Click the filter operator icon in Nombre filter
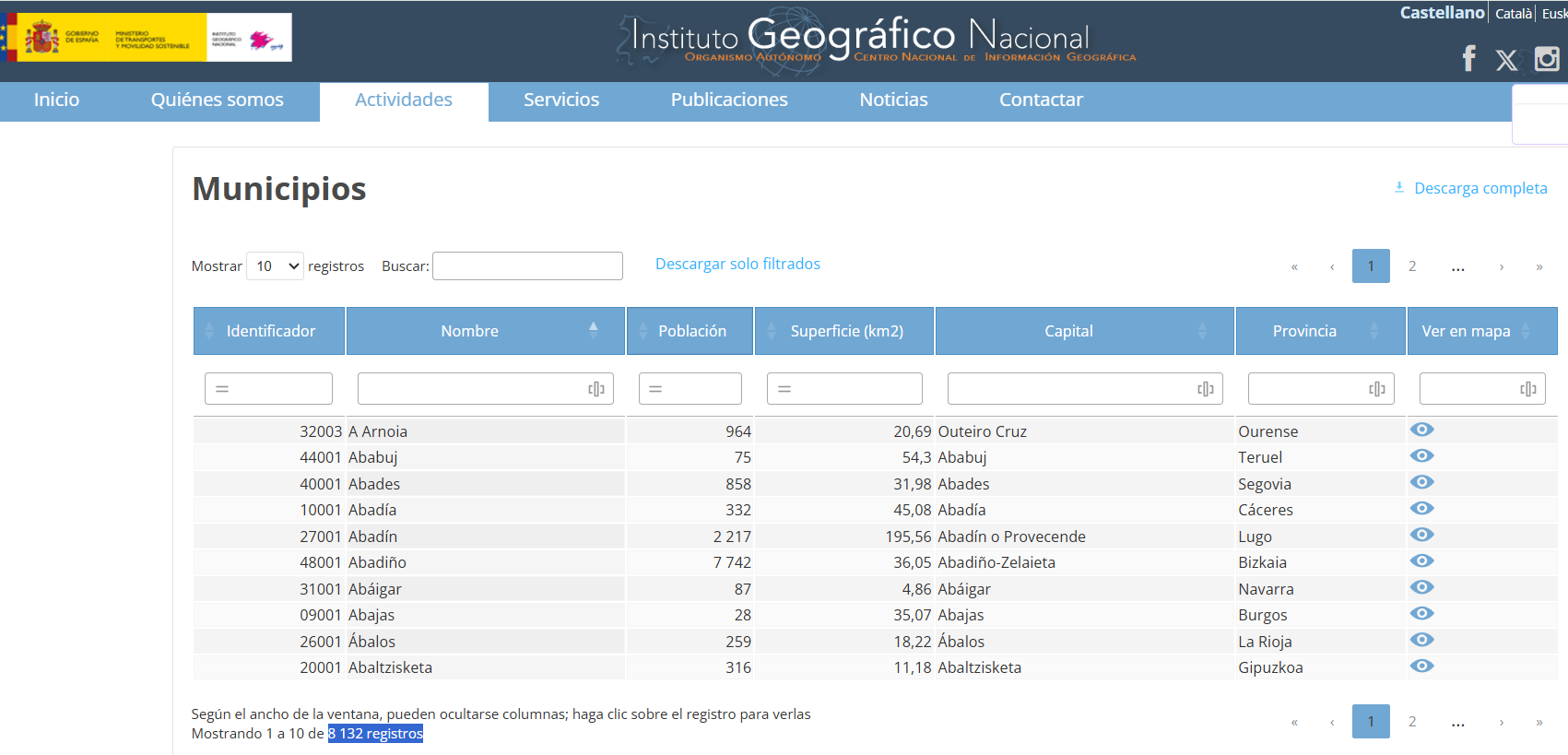Screen dimensions: 1568x755 595,389
